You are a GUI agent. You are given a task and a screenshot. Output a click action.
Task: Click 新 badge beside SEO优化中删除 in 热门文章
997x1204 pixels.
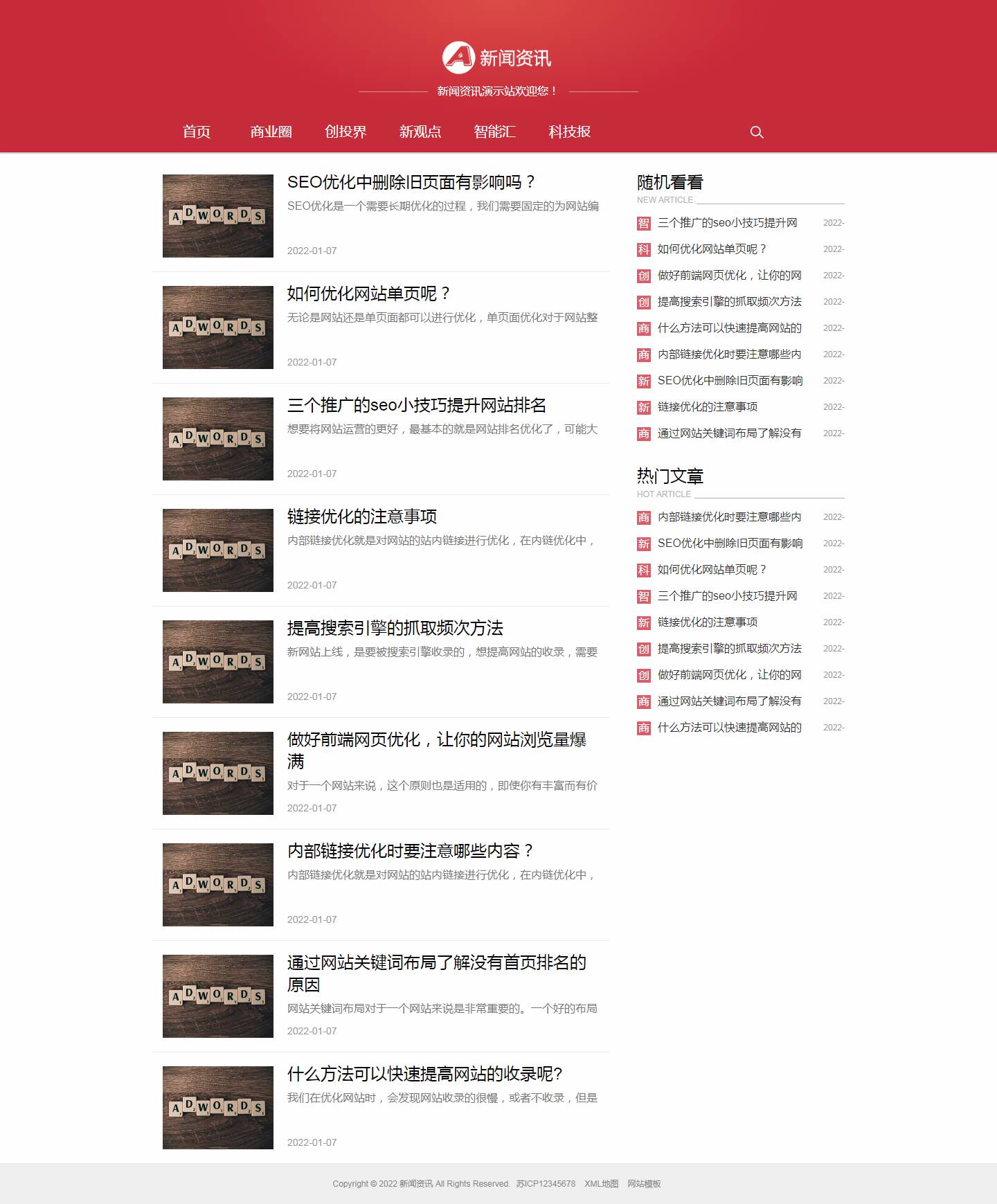point(644,543)
